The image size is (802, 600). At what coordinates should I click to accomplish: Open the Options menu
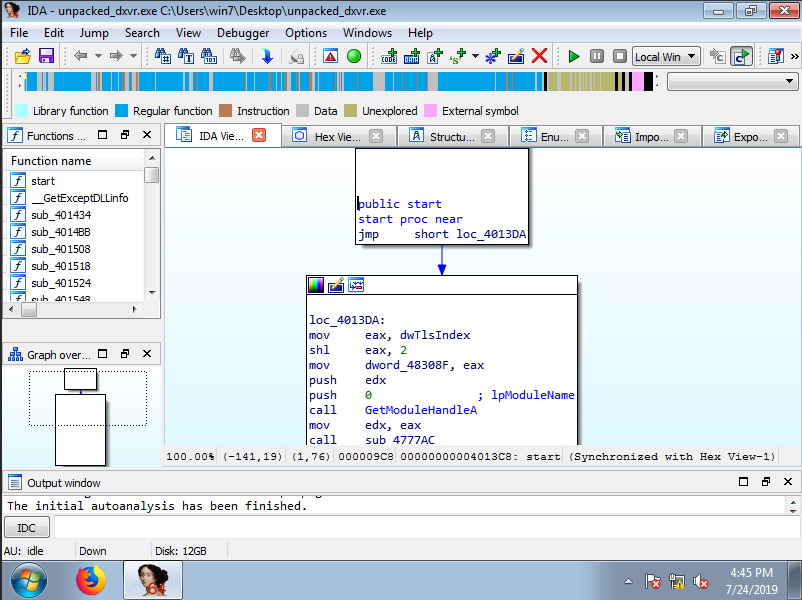[x=306, y=33]
